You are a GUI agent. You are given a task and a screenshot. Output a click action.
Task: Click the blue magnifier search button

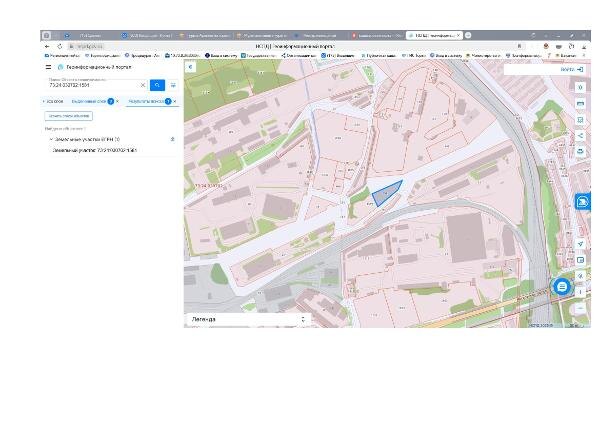tap(157, 85)
